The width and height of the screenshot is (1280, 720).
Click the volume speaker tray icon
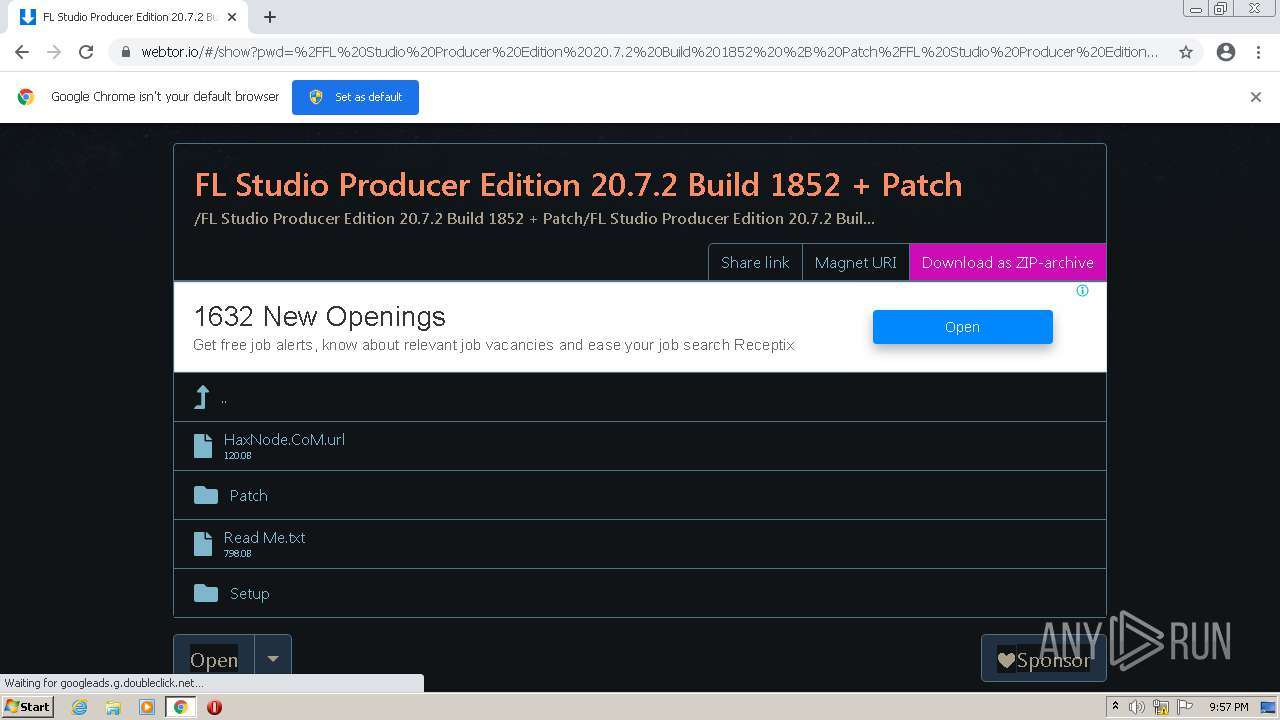[1137, 707]
